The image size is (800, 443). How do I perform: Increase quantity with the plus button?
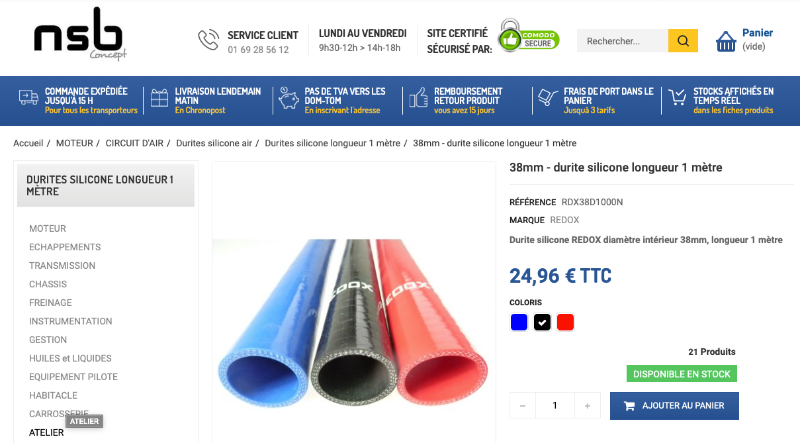(587, 406)
